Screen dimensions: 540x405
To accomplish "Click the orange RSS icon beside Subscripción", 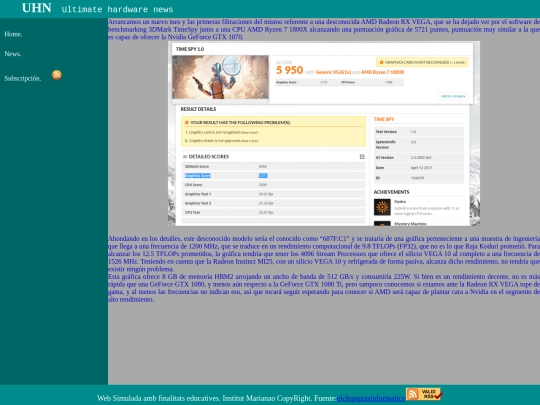I will coord(57,75).
